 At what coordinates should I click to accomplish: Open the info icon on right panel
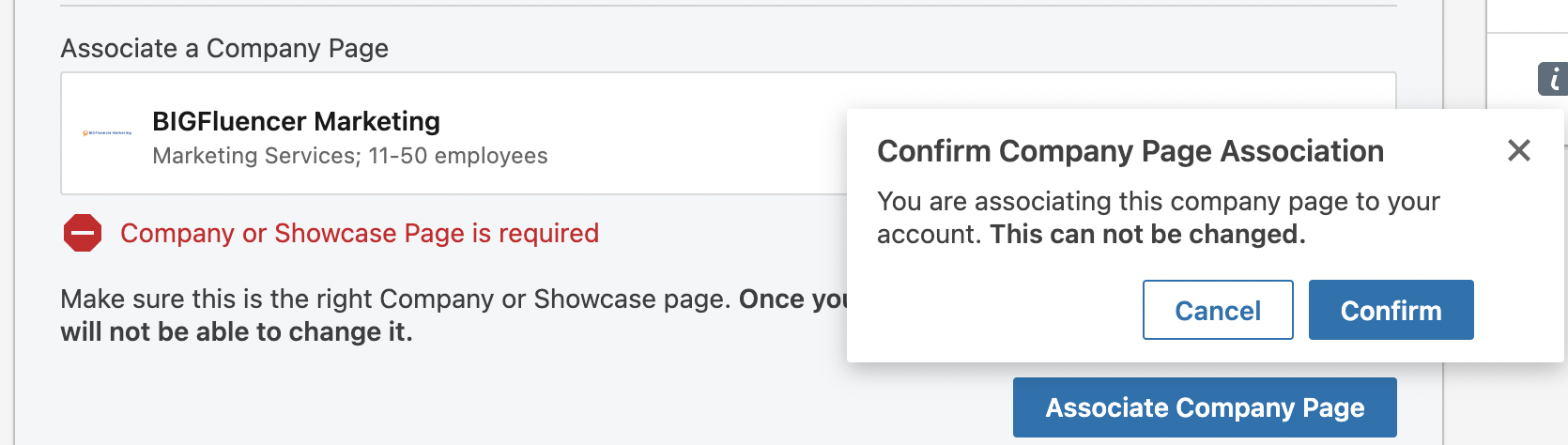(x=1553, y=79)
